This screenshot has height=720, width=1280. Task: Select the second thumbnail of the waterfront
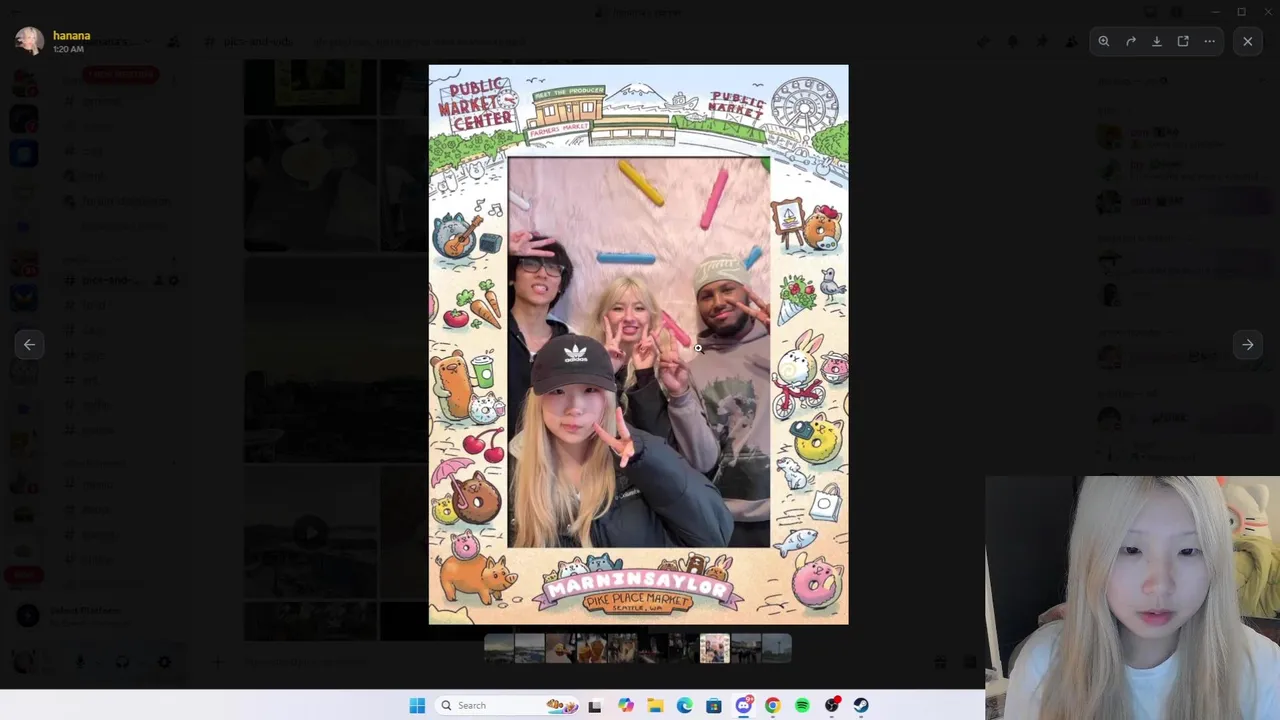coord(530,648)
